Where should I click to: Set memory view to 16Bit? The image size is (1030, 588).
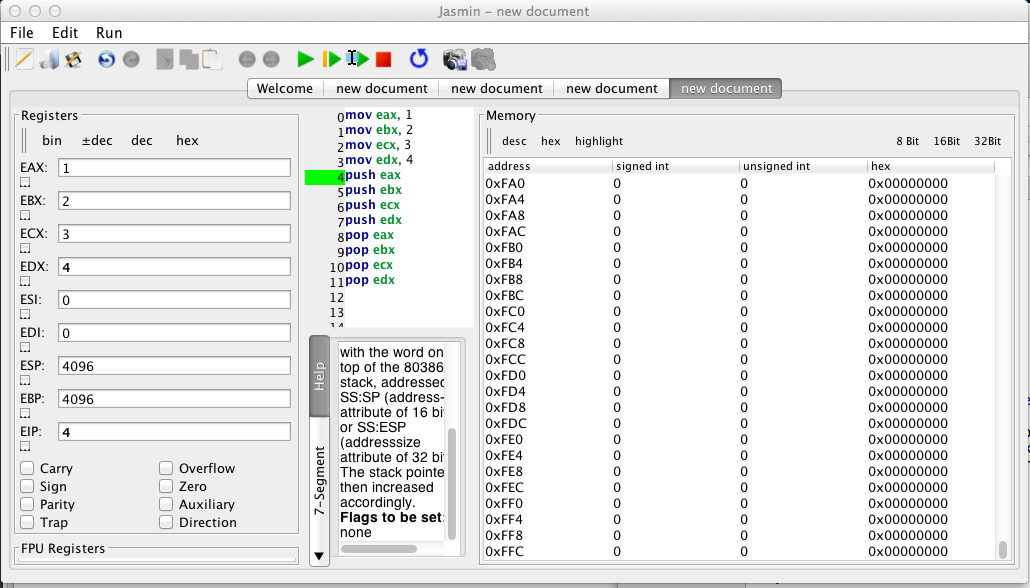(x=946, y=141)
